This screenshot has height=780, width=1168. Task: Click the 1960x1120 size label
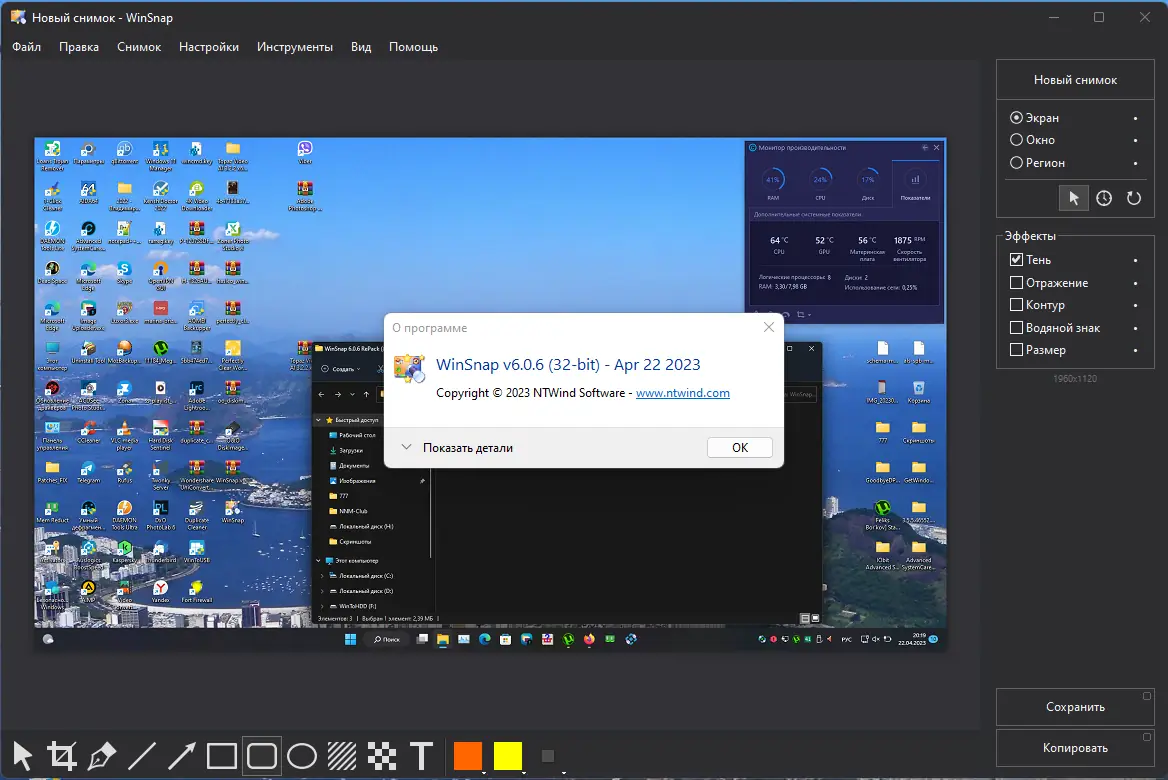pyautogui.click(x=1075, y=378)
